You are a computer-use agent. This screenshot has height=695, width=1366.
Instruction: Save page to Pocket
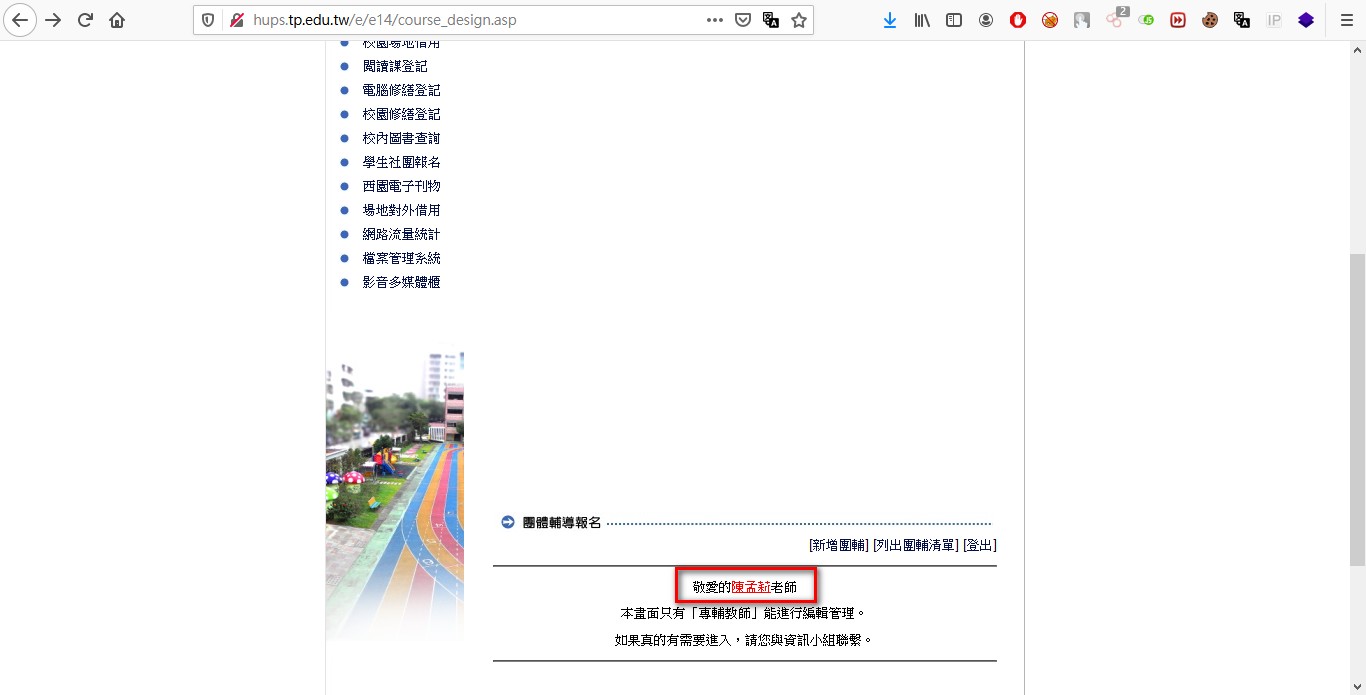(x=743, y=20)
